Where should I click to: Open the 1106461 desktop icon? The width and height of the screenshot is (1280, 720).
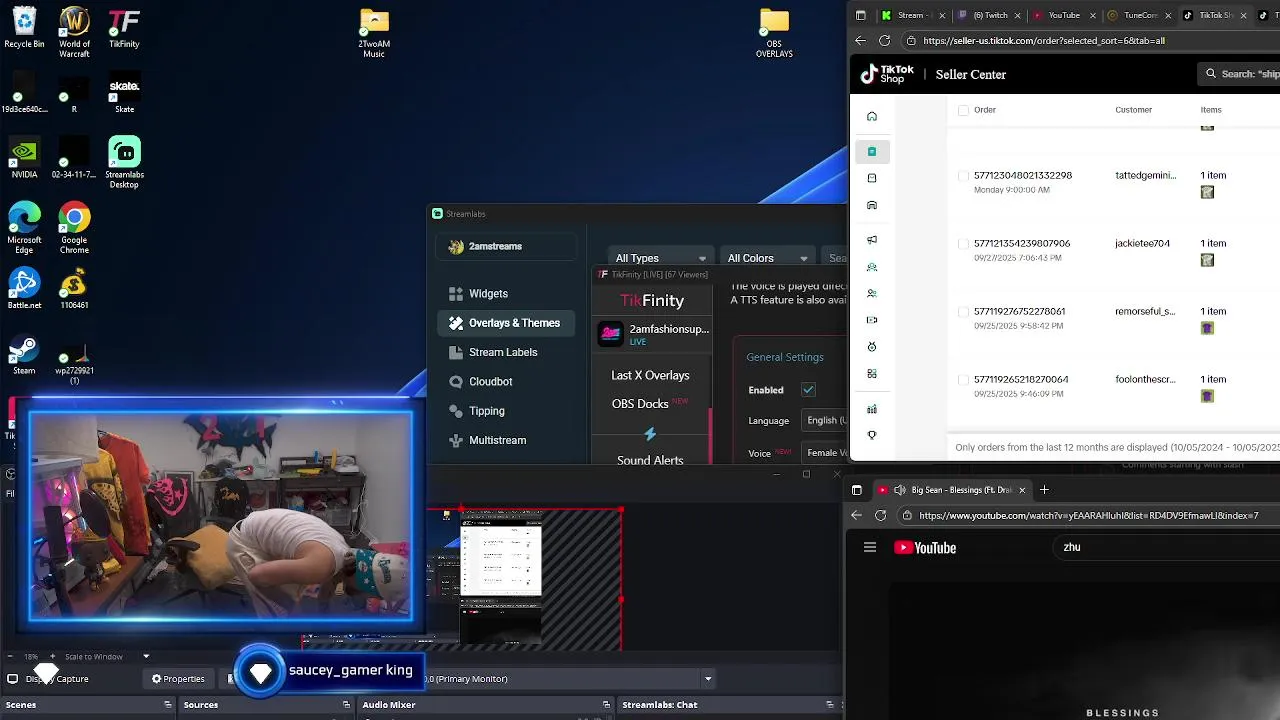[x=74, y=288]
